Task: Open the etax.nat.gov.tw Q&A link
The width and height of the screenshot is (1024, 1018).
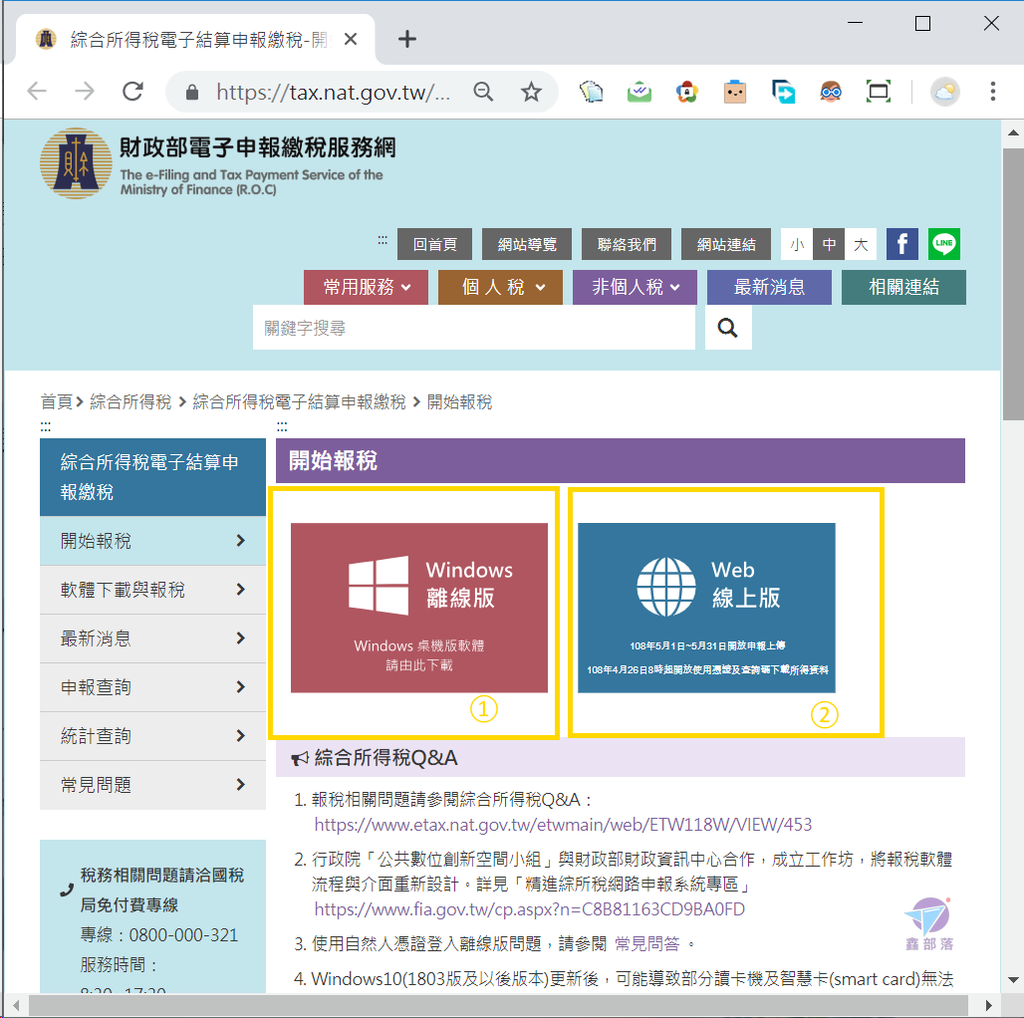Action: point(563,825)
